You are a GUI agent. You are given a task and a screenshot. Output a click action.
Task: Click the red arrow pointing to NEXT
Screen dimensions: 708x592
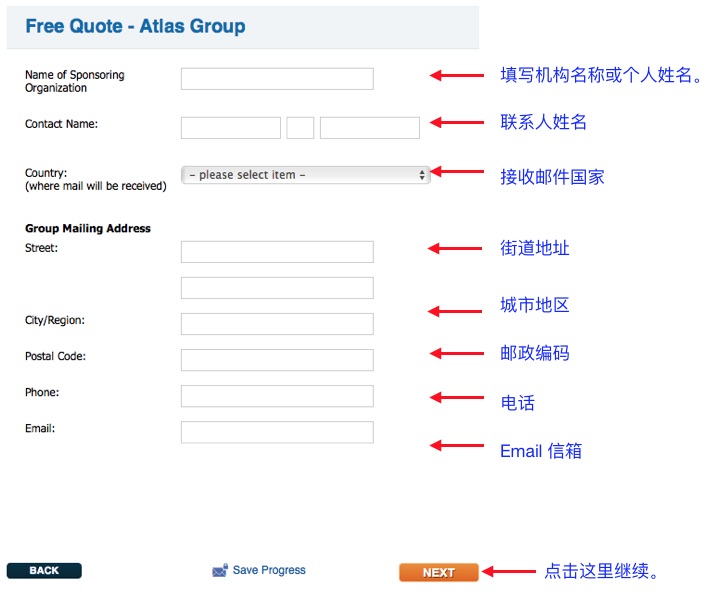[x=511, y=572]
